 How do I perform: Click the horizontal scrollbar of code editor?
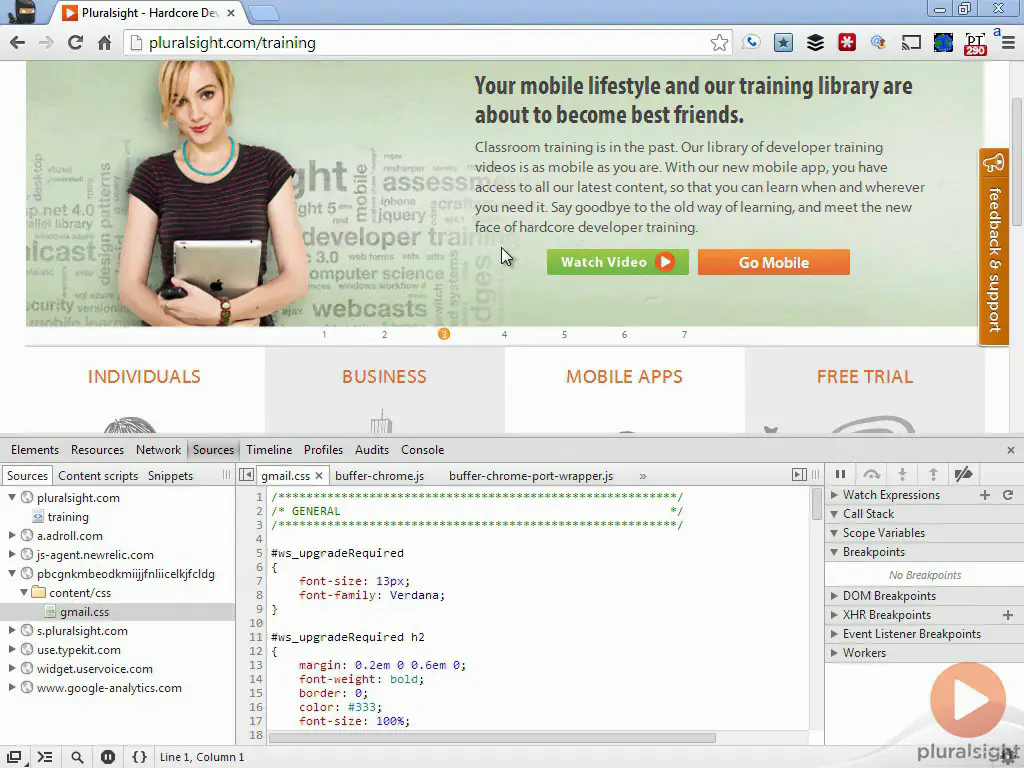coord(492,738)
